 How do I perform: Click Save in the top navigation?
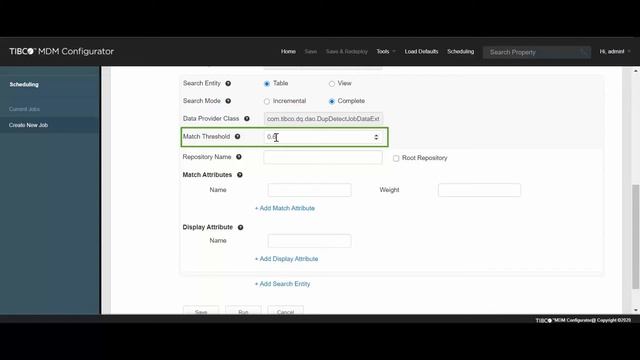coord(311,51)
